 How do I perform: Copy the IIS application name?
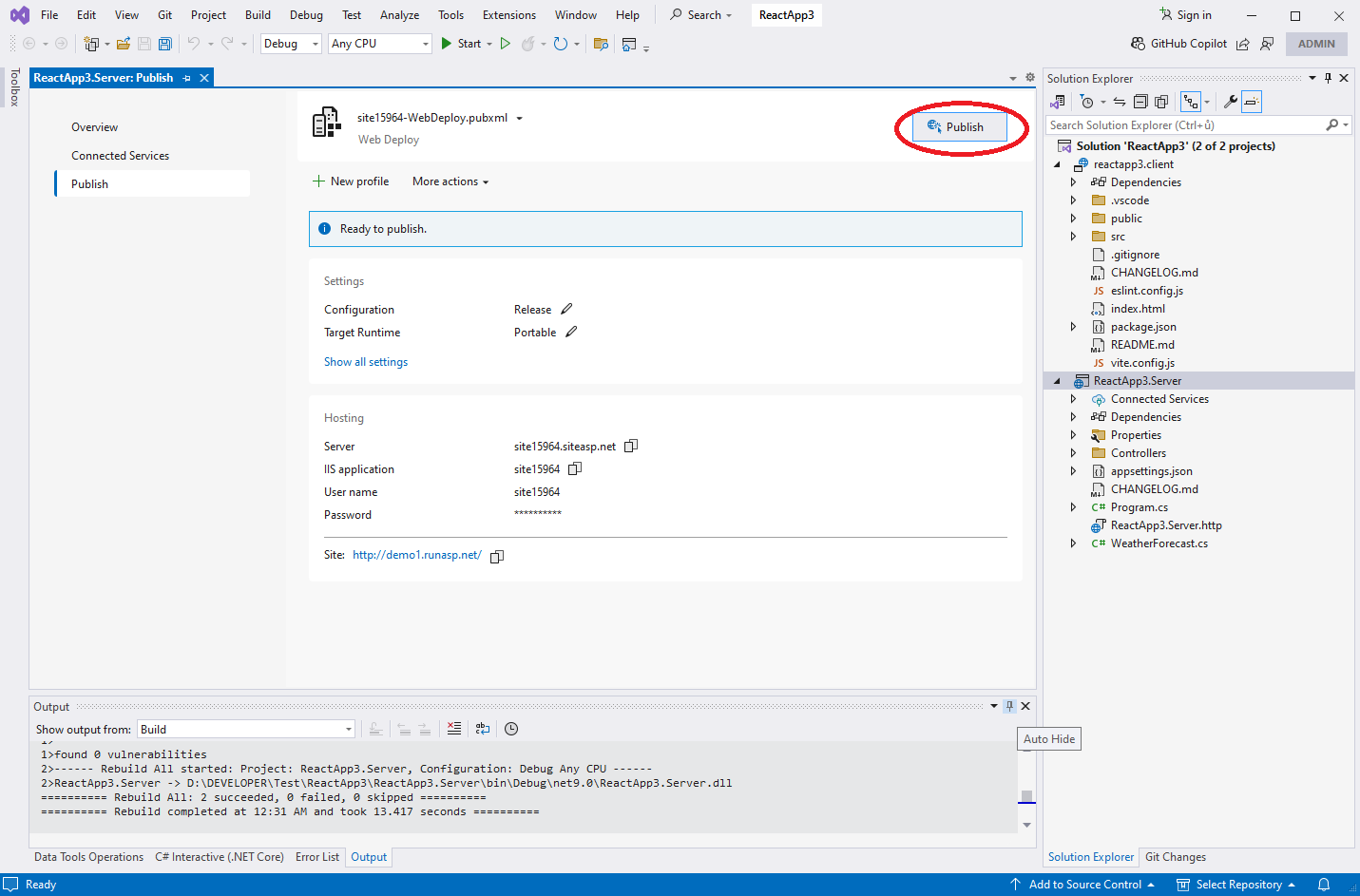[x=575, y=468]
